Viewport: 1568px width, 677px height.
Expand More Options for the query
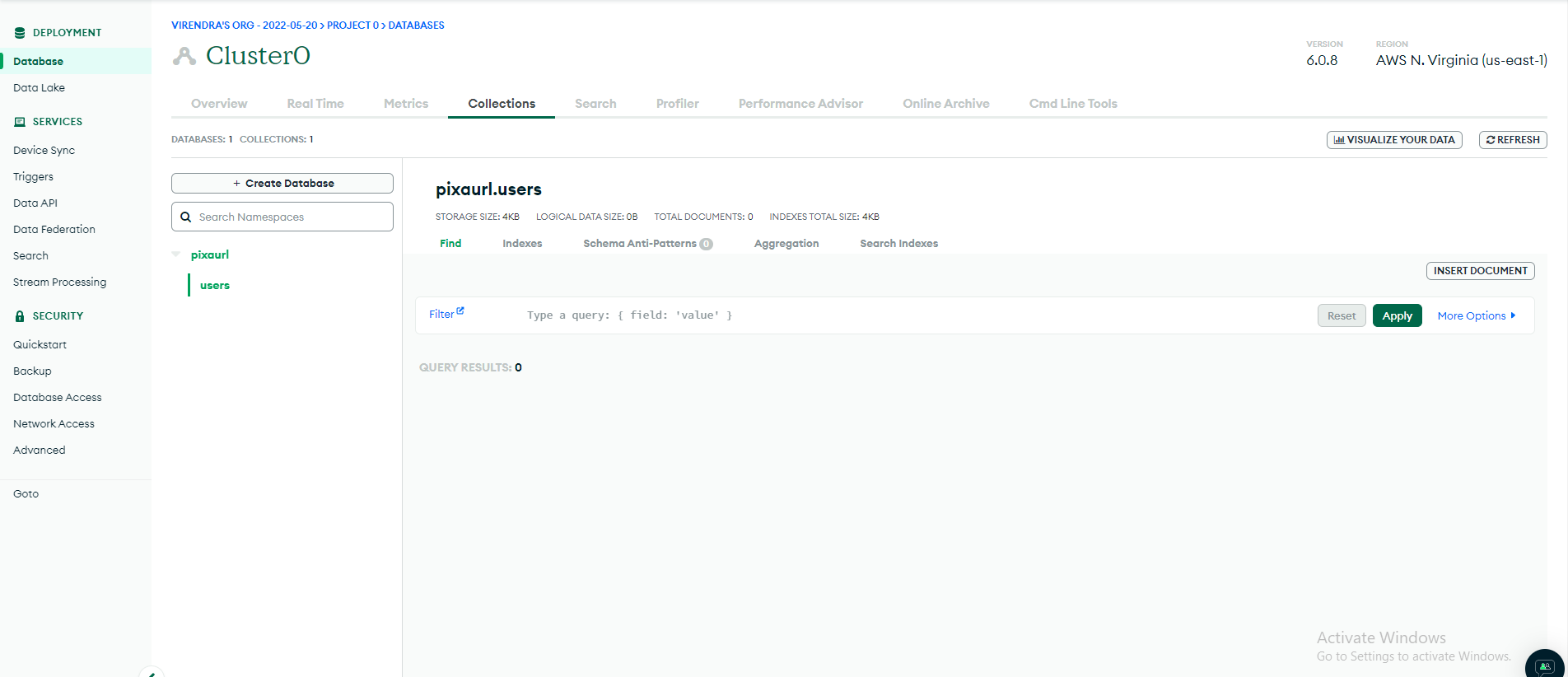[x=1476, y=316]
